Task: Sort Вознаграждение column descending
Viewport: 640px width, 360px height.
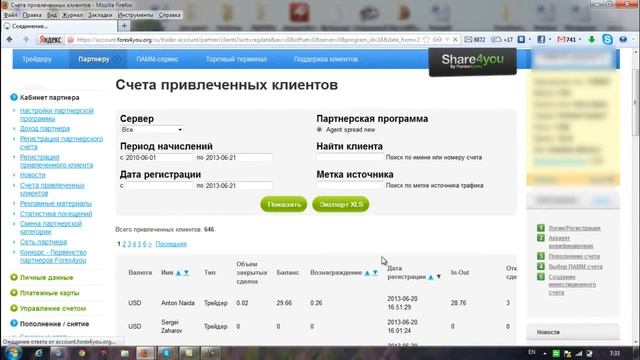Action: click(x=375, y=273)
